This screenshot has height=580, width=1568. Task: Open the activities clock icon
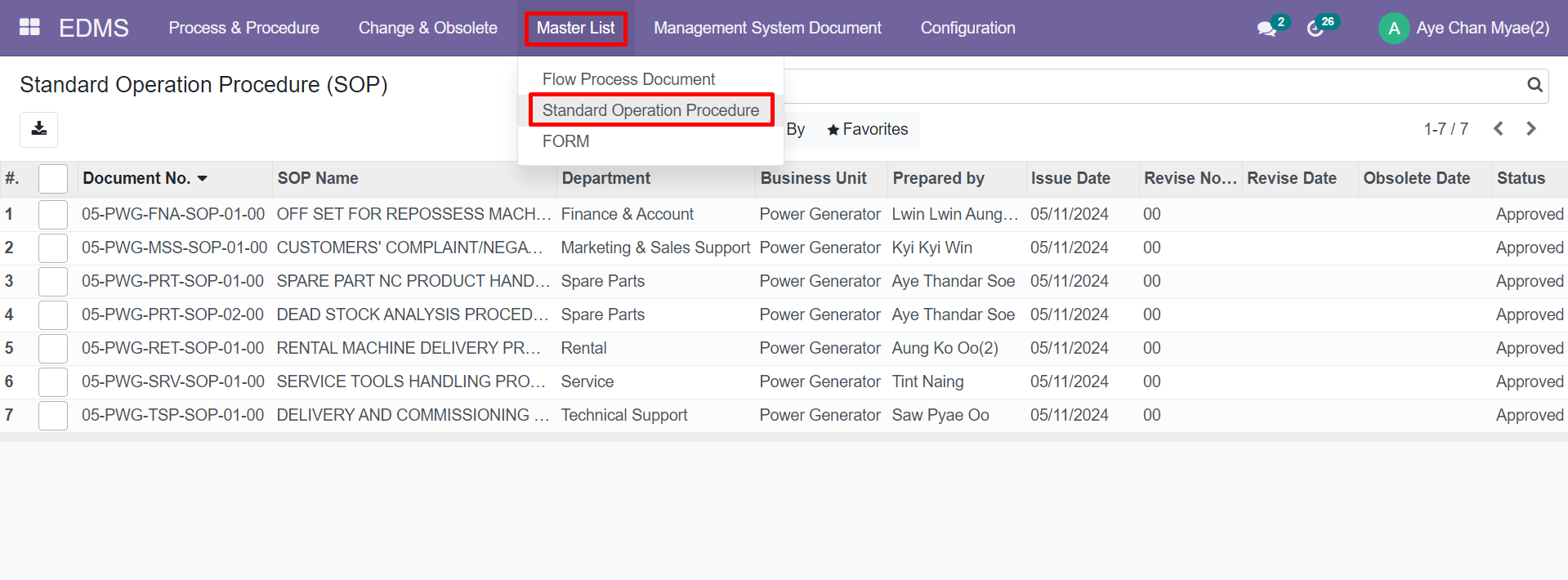point(1315,29)
